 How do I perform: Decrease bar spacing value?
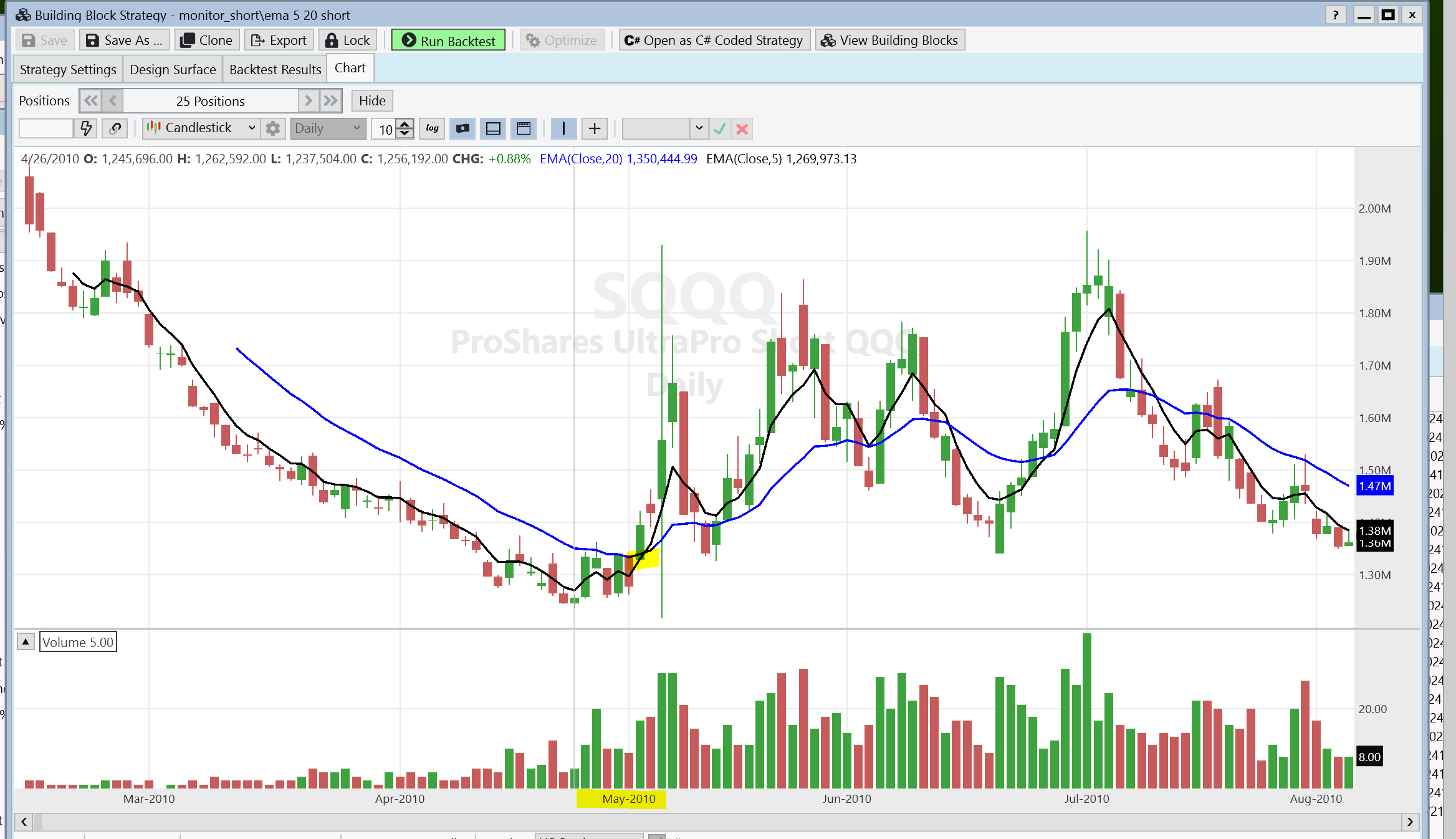click(405, 133)
